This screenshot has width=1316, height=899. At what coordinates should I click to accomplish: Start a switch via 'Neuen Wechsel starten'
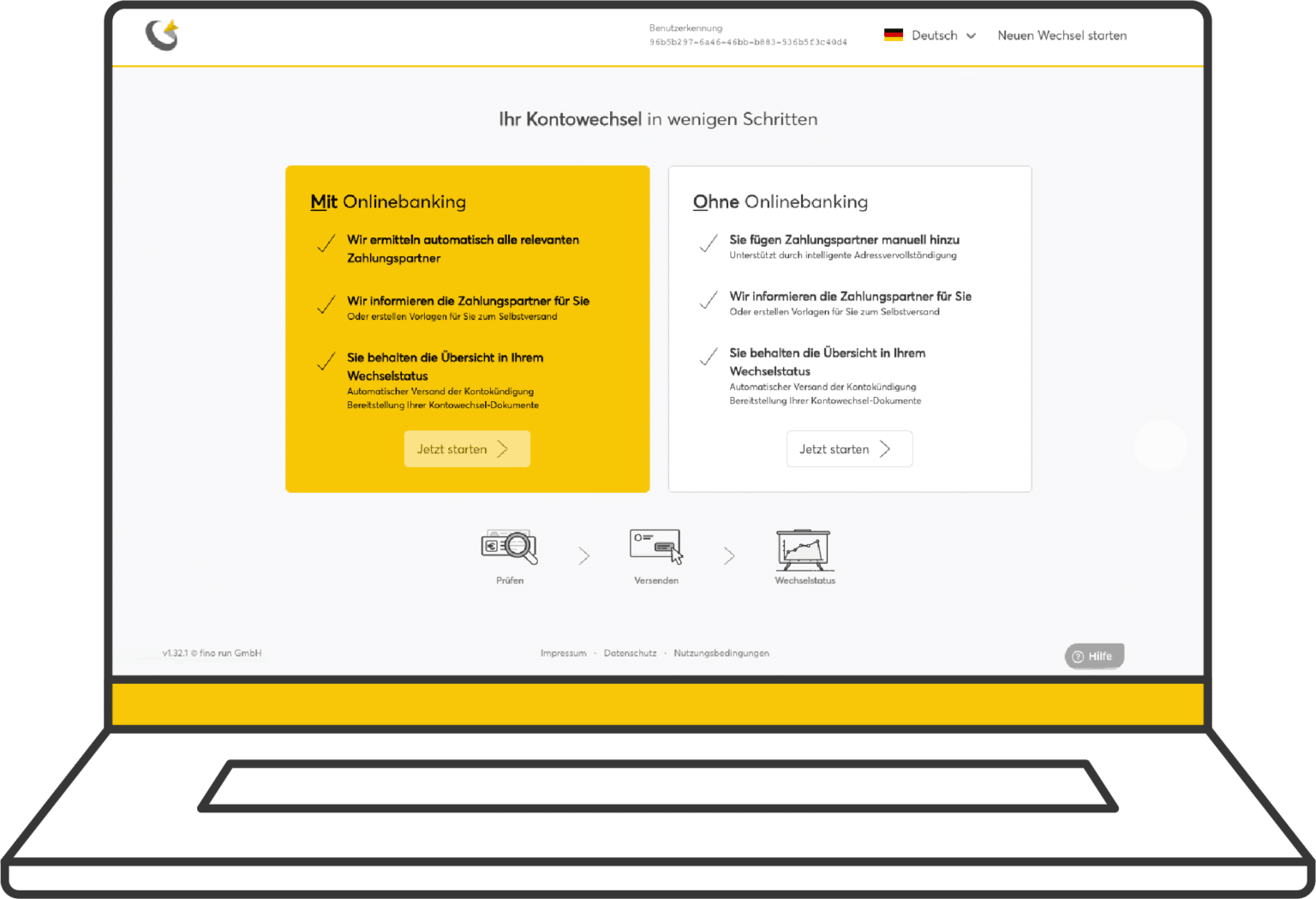[1062, 35]
